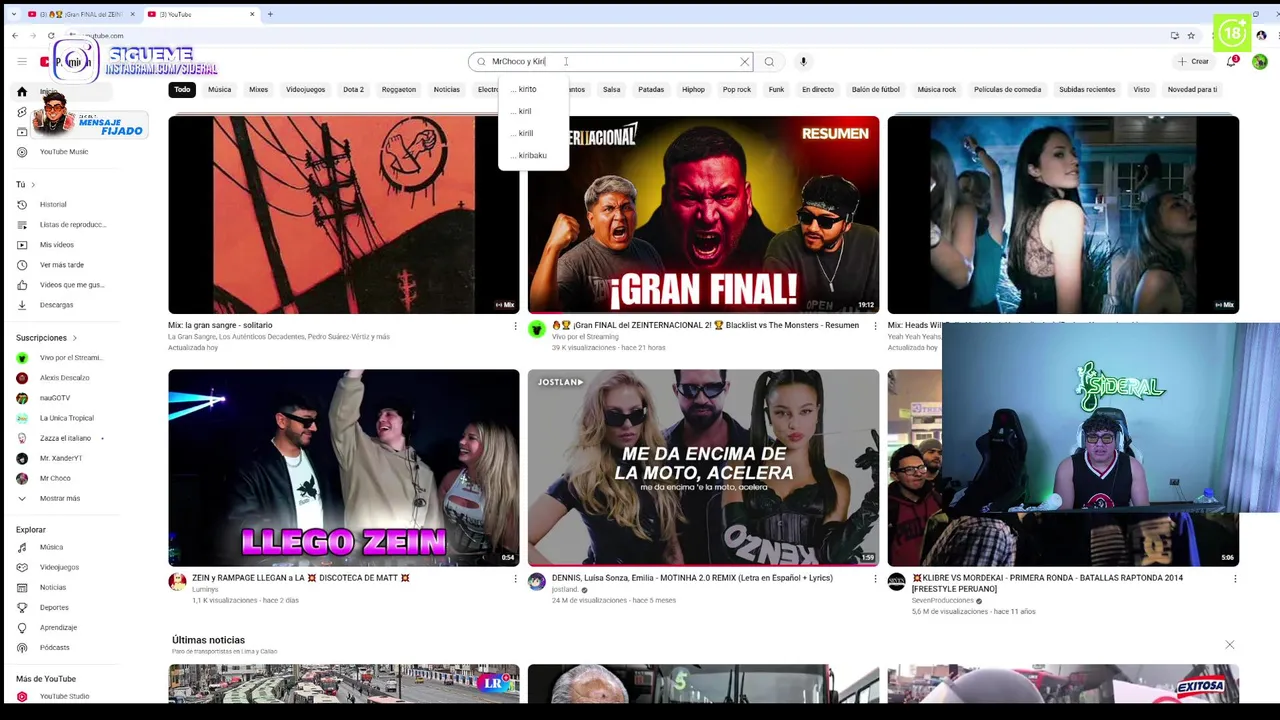This screenshot has height=720, width=1280.
Task: Click in the search input field
Action: [610, 62]
